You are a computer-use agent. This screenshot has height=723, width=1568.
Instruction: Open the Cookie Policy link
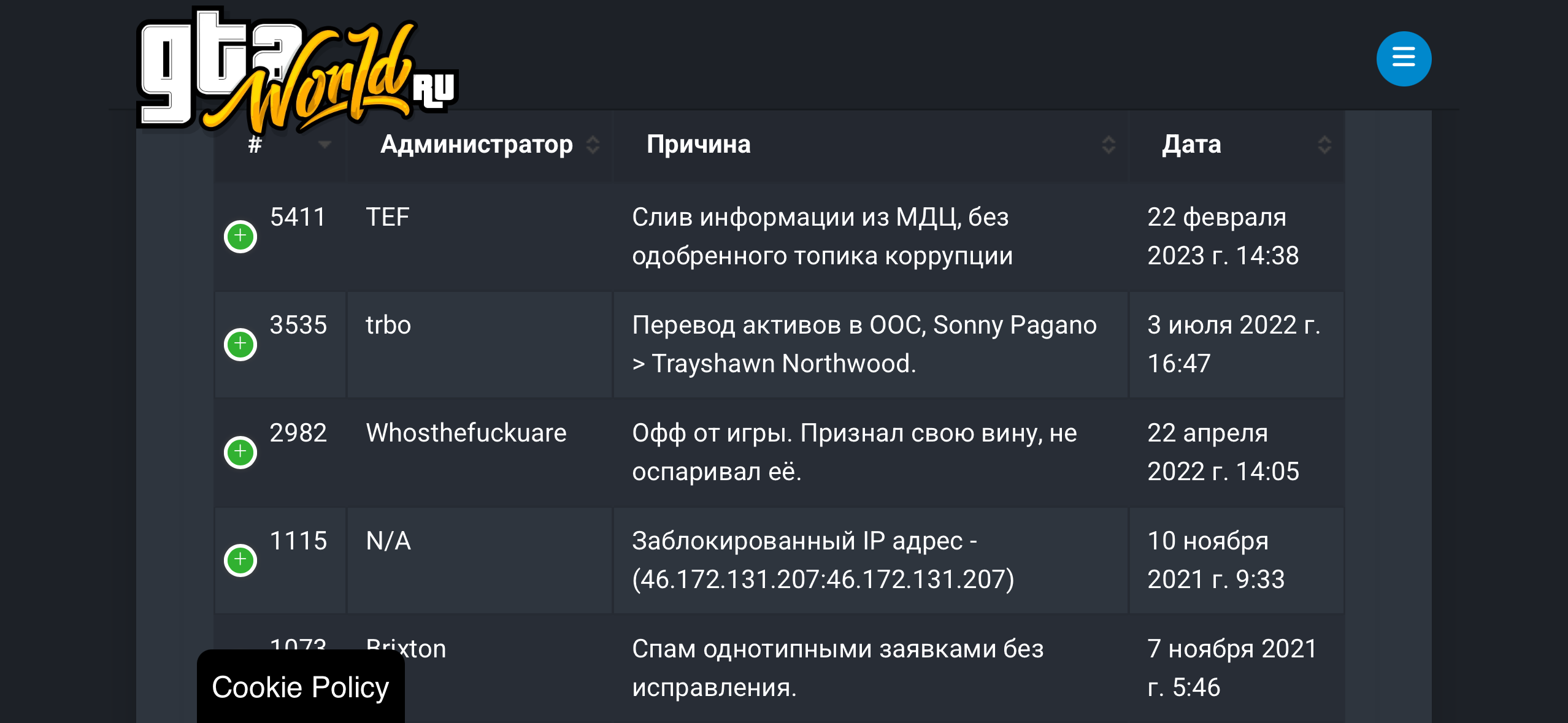301,687
